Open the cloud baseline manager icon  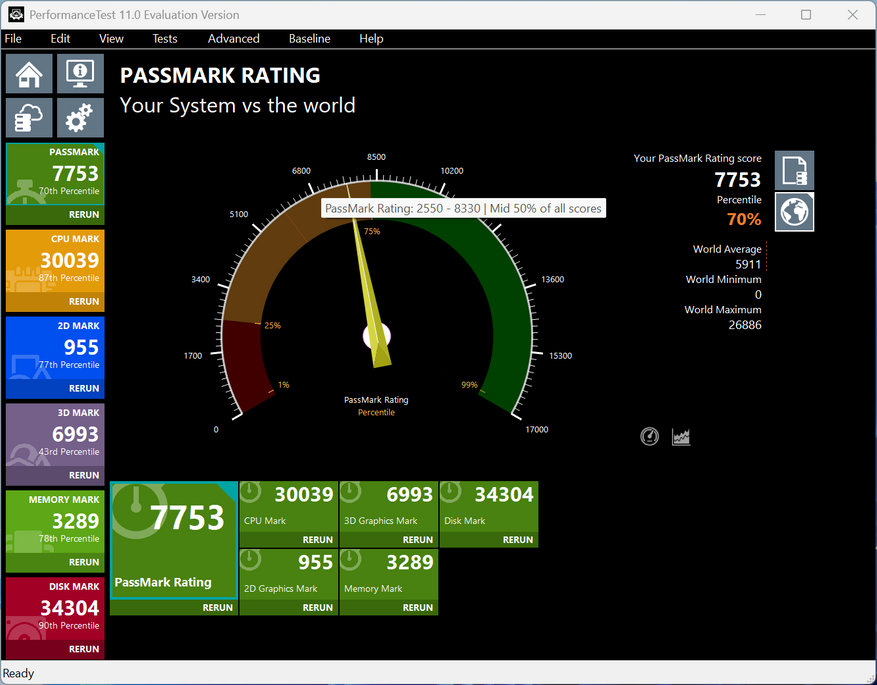tap(29, 117)
